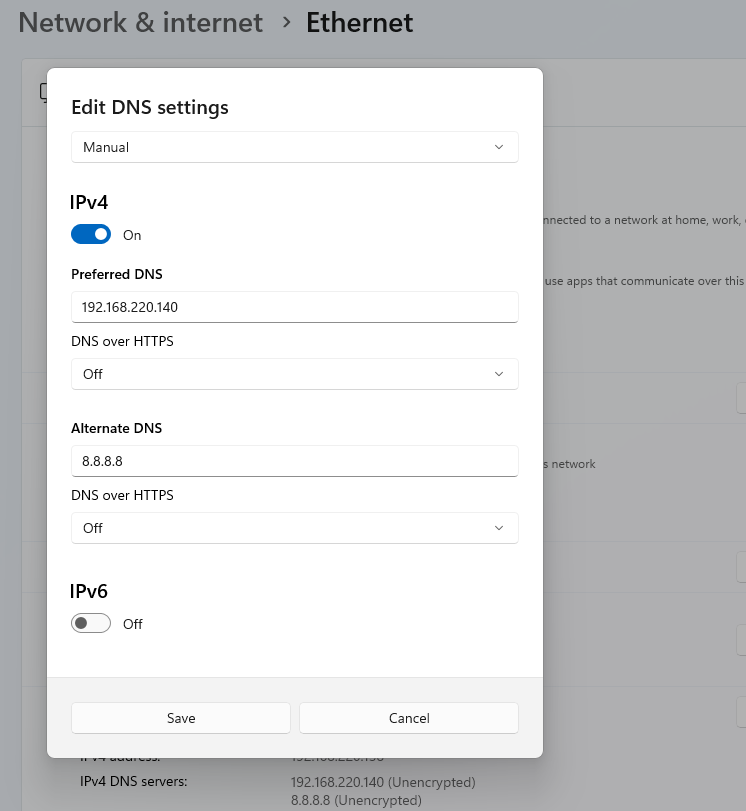The height and width of the screenshot is (811, 746).
Task: Go back to Network & internet breadcrumb
Action: (141, 23)
